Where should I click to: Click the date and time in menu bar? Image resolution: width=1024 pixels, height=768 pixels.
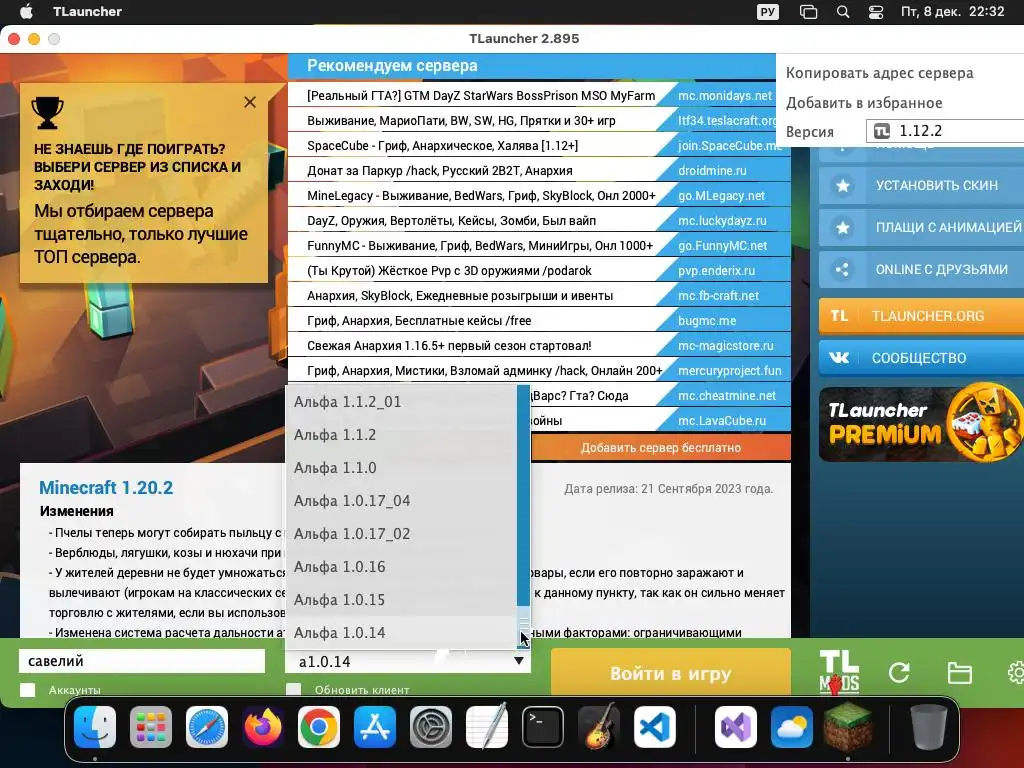[952, 11]
